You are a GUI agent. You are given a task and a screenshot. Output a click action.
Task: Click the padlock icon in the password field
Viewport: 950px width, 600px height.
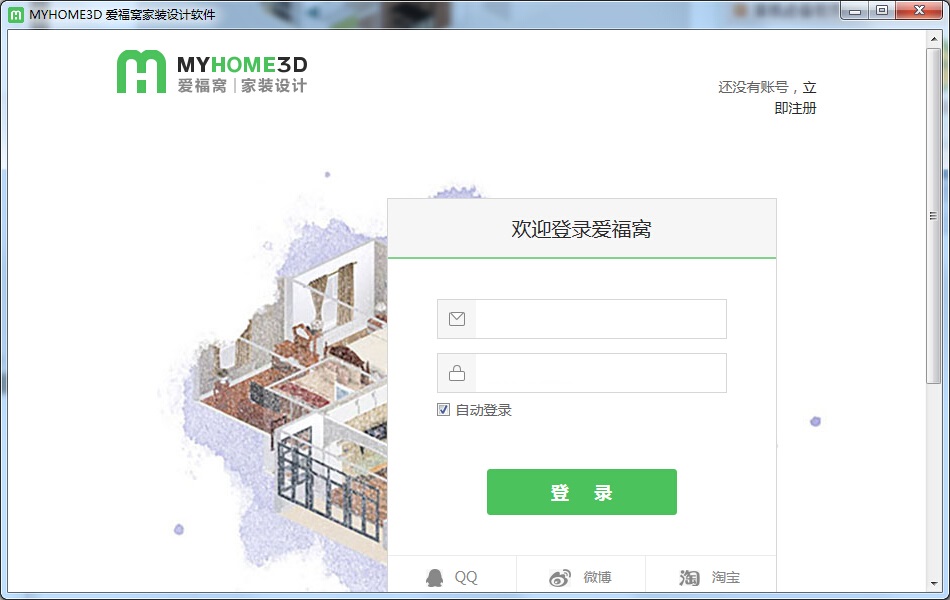pyautogui.click(x=457, y=372)
